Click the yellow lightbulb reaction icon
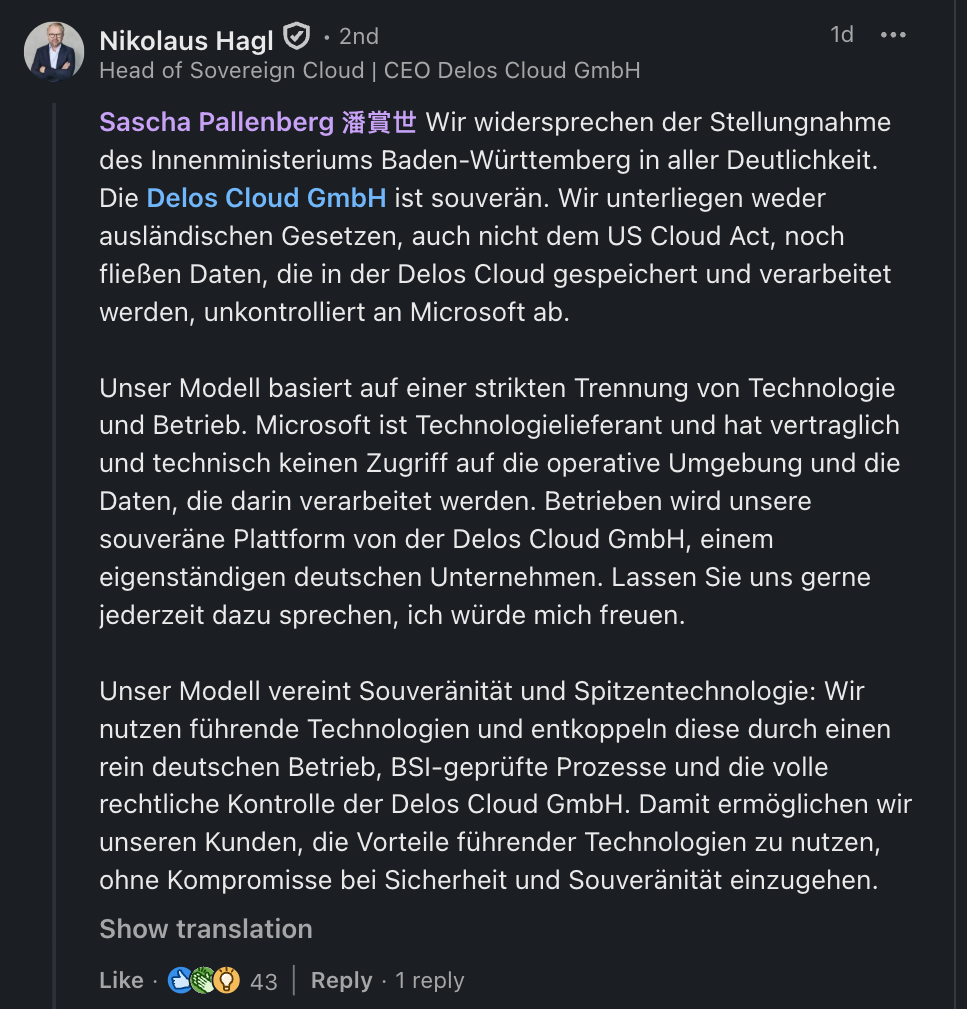The image size is (967, 1009). 227,981
